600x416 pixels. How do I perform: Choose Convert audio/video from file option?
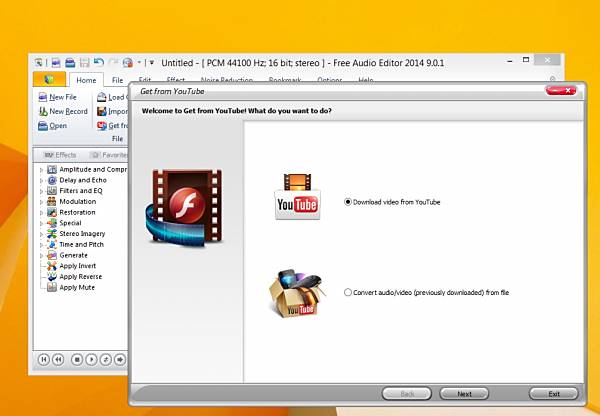[347, 292]
